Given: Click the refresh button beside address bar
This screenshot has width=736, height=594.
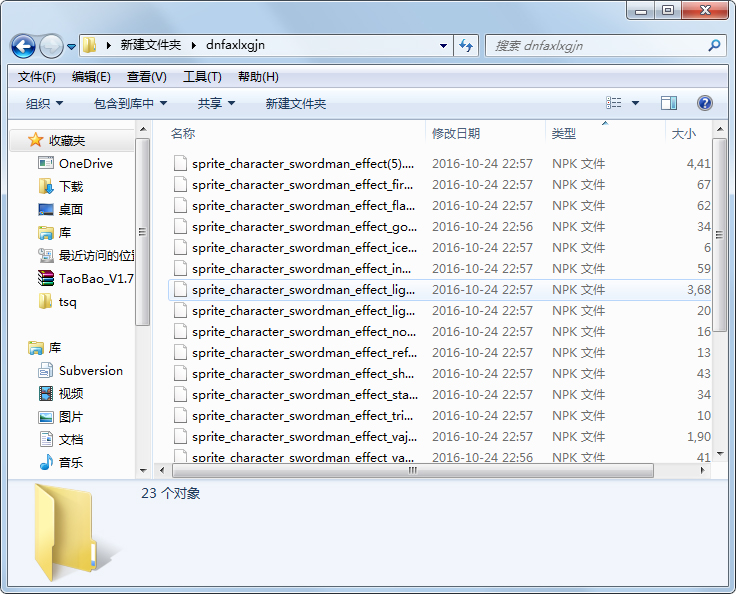Looking at the screenshot, I should click(x=466, y=46).
